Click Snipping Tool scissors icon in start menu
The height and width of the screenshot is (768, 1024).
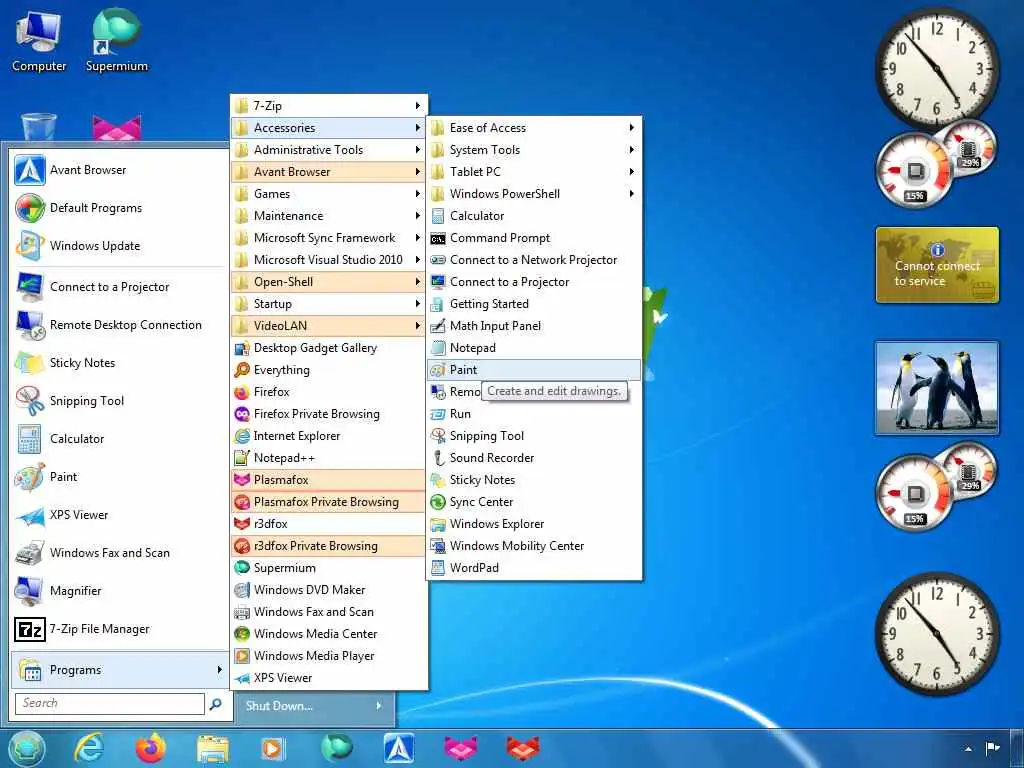coord(30,401)
